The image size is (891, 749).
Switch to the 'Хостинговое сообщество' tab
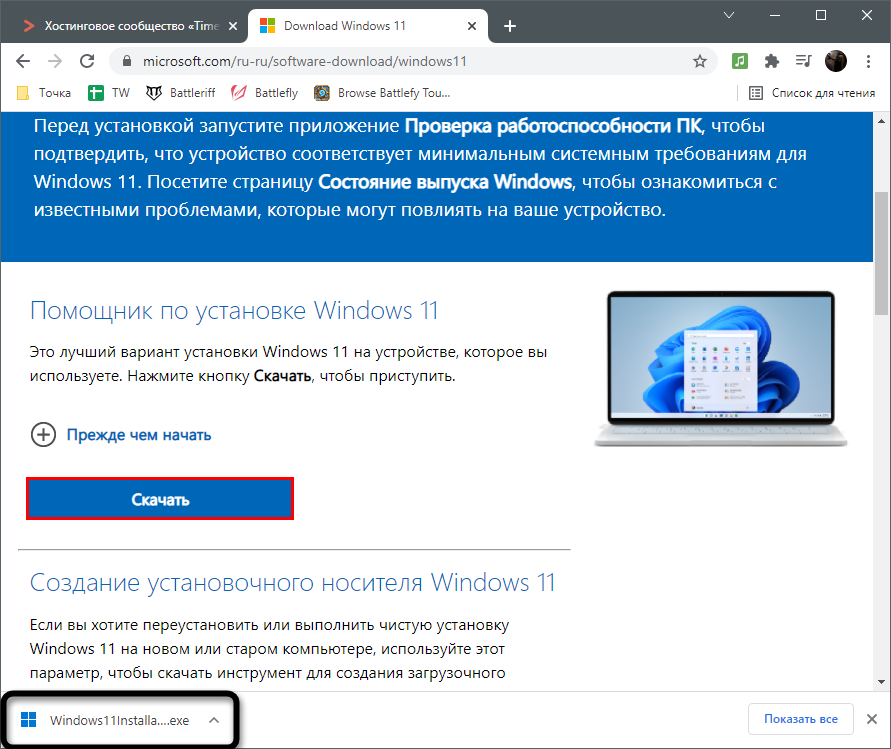click(x=120, y=26)
